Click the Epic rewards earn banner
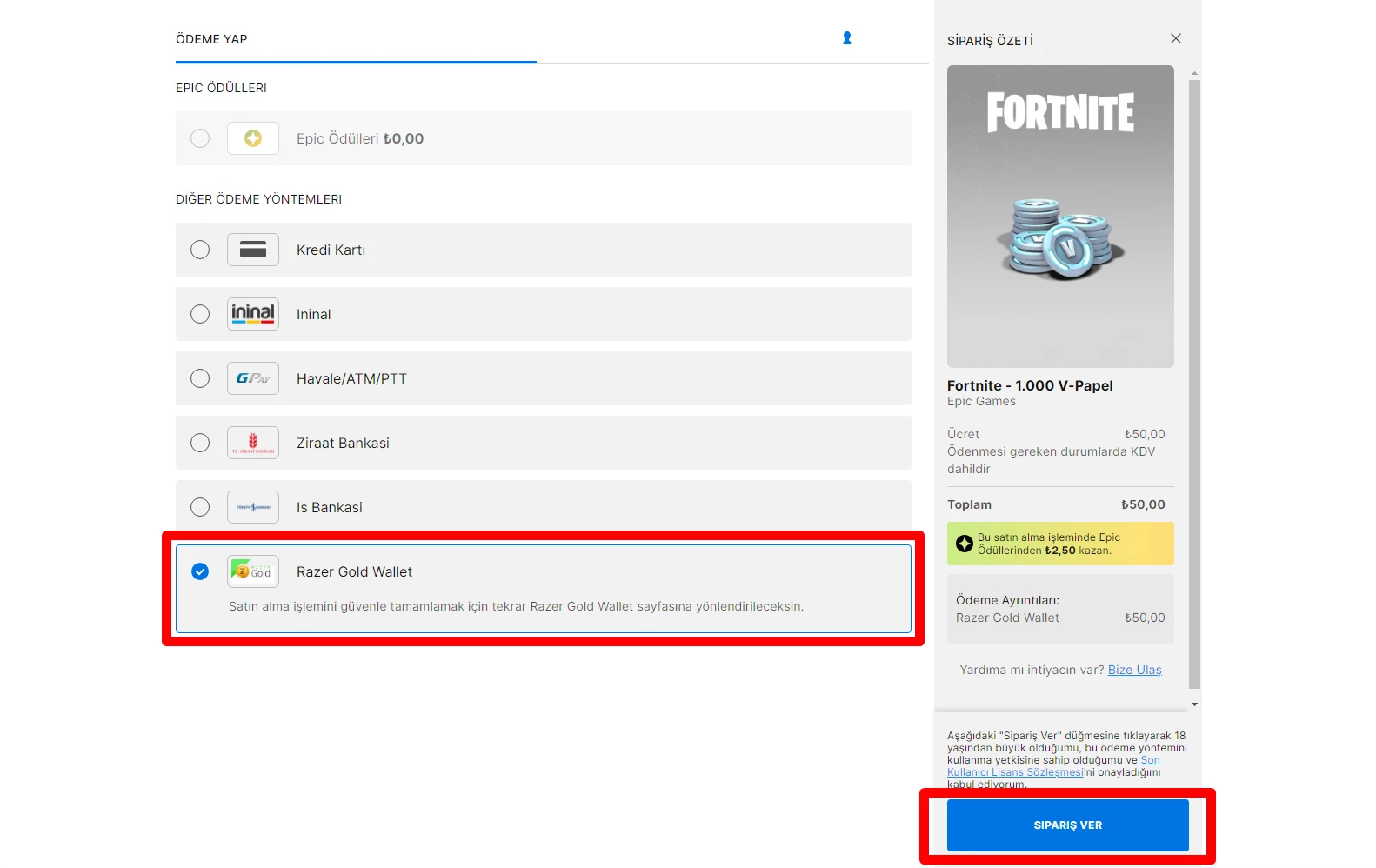The image size is (1376, 868). click(x=1060, y=544)
